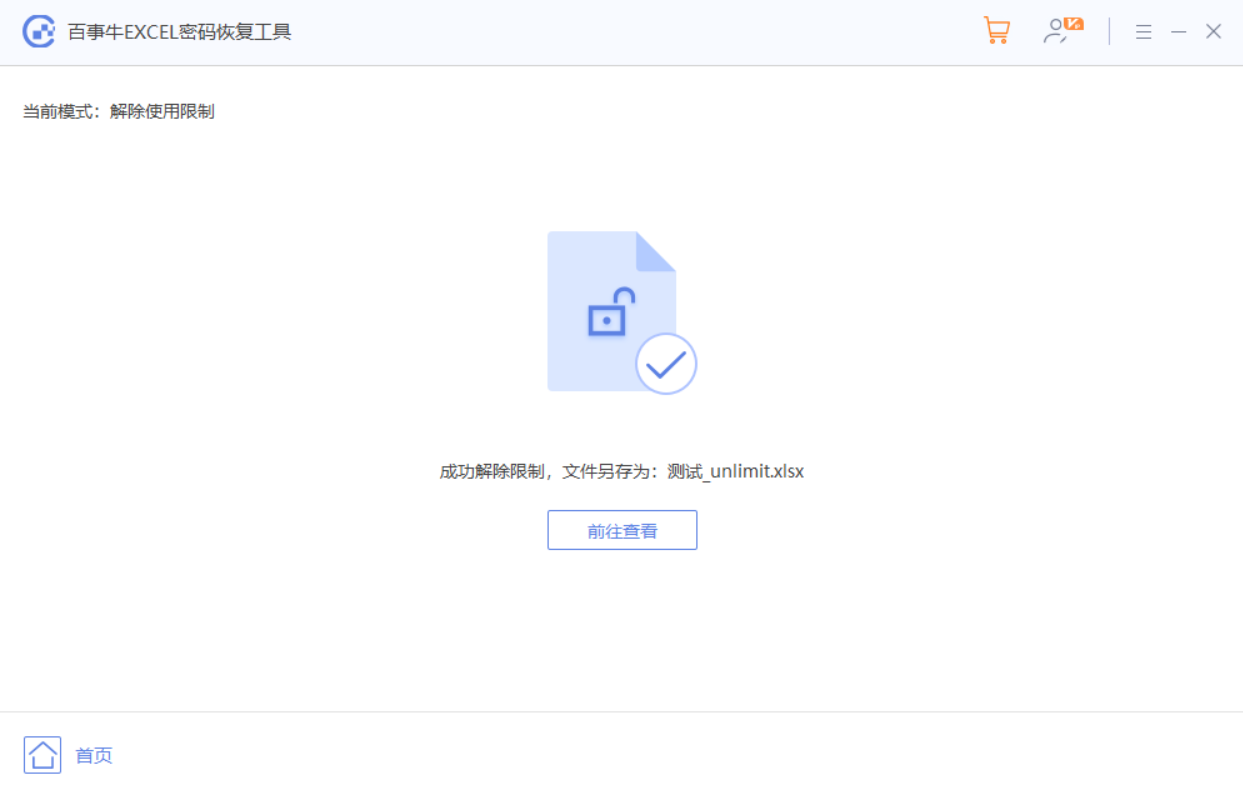Click the unlocked file success icon

pos(621,312)
